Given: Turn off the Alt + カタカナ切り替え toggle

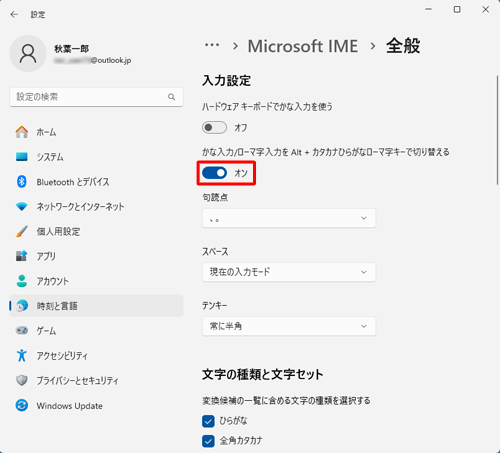Looking at the screenshot, I should tap(214, 173).
